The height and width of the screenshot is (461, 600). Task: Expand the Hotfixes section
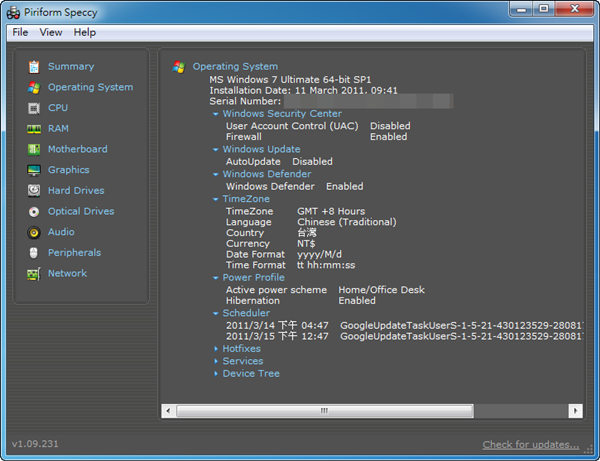[x=215, y=349]
